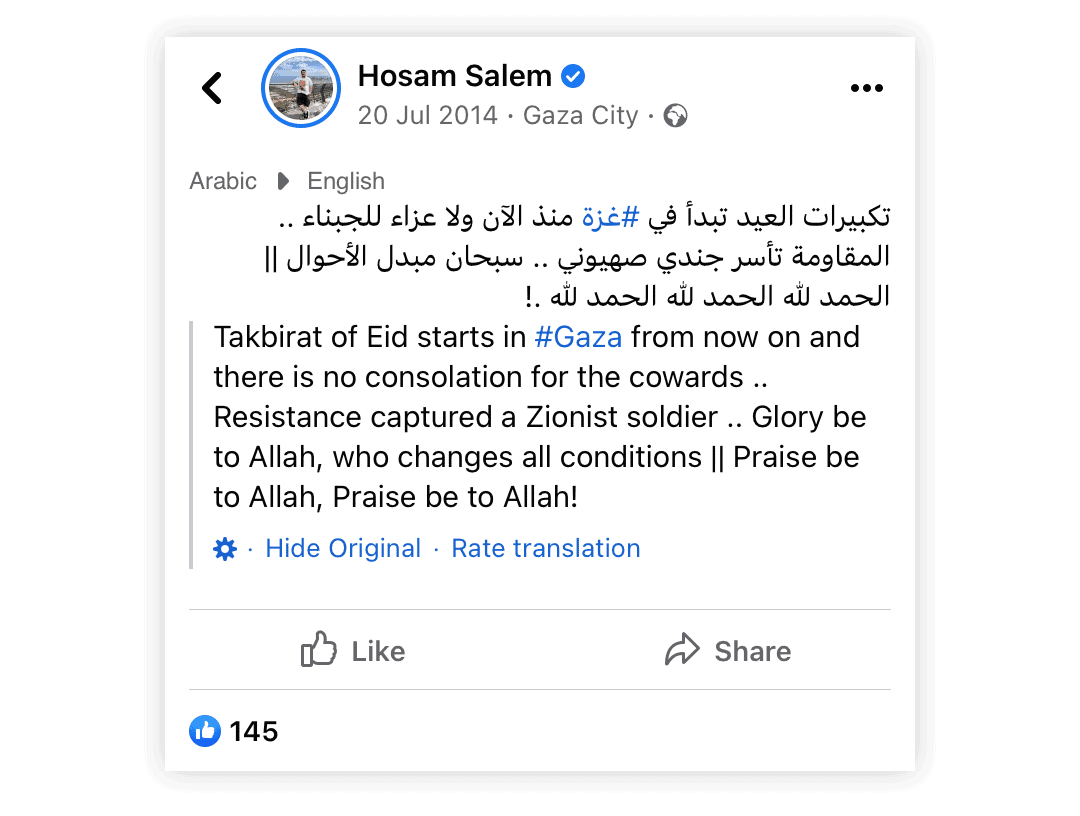Viewport: 1080px width, 816px height.
Task: Open the Arabic #غزة hashtag link
Action: pyautogui.click(x=610, y=217)
